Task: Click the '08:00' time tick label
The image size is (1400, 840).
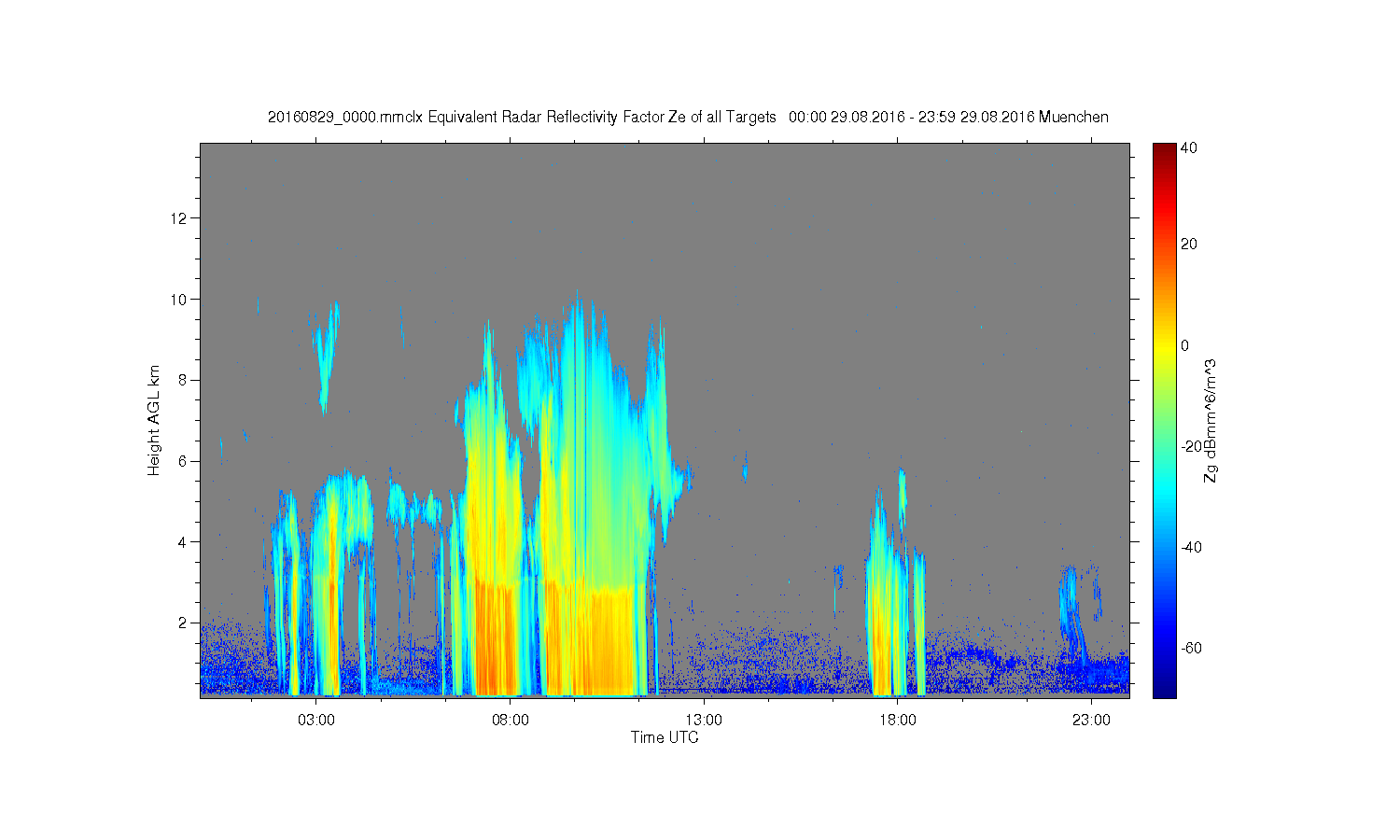Action: click(x=511, y=720)
